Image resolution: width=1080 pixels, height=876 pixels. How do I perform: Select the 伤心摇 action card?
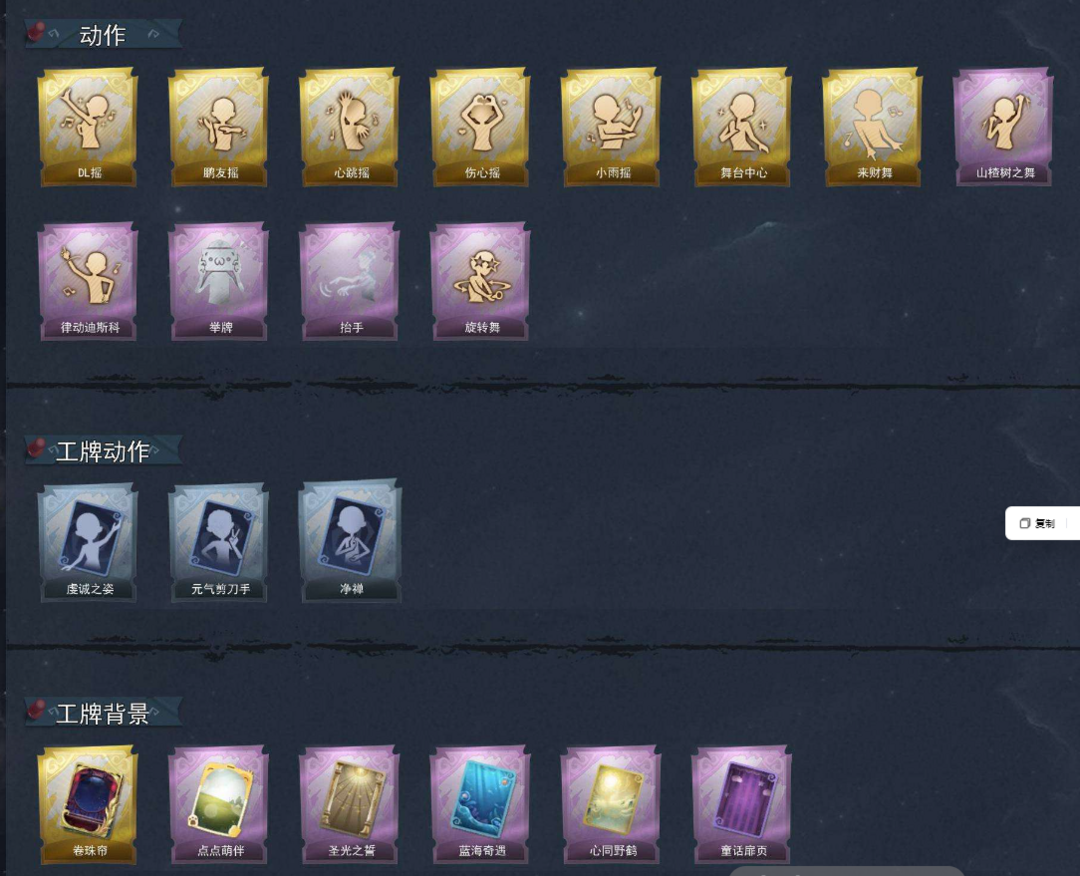coord(481,127)
